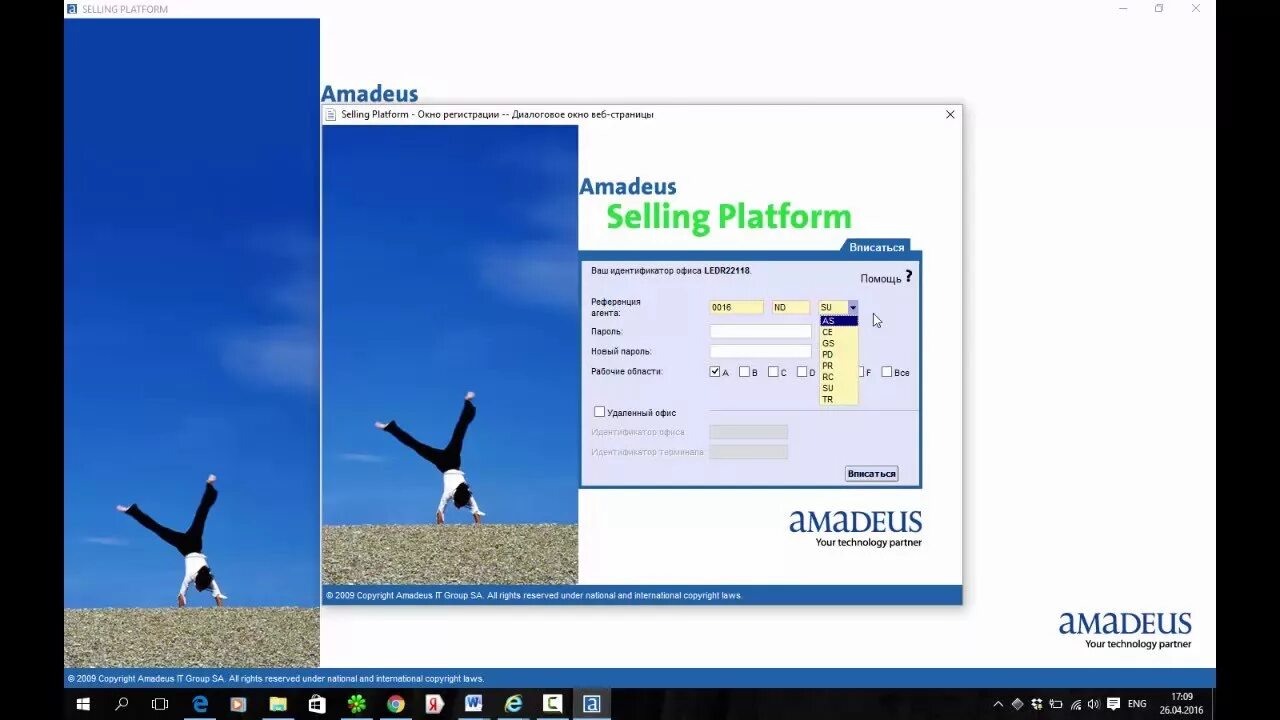The image size is (1280, 720).
Task: Click the office ID LEDR22118 text
Action: point(727,271)
